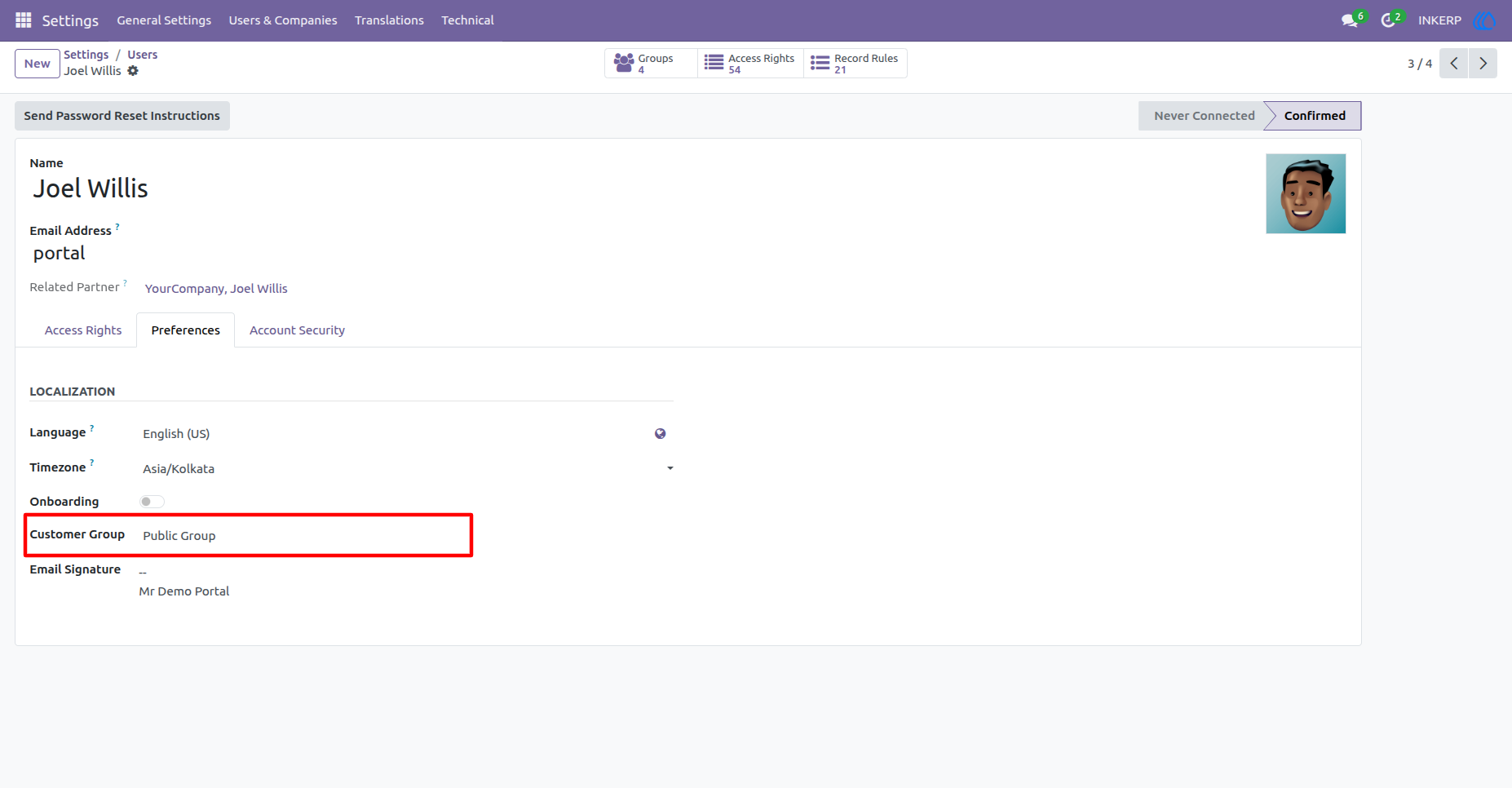This screenshot has width=1512, height=788.
Task: Click Joel Willis avatar picture
Action: 1306,194
